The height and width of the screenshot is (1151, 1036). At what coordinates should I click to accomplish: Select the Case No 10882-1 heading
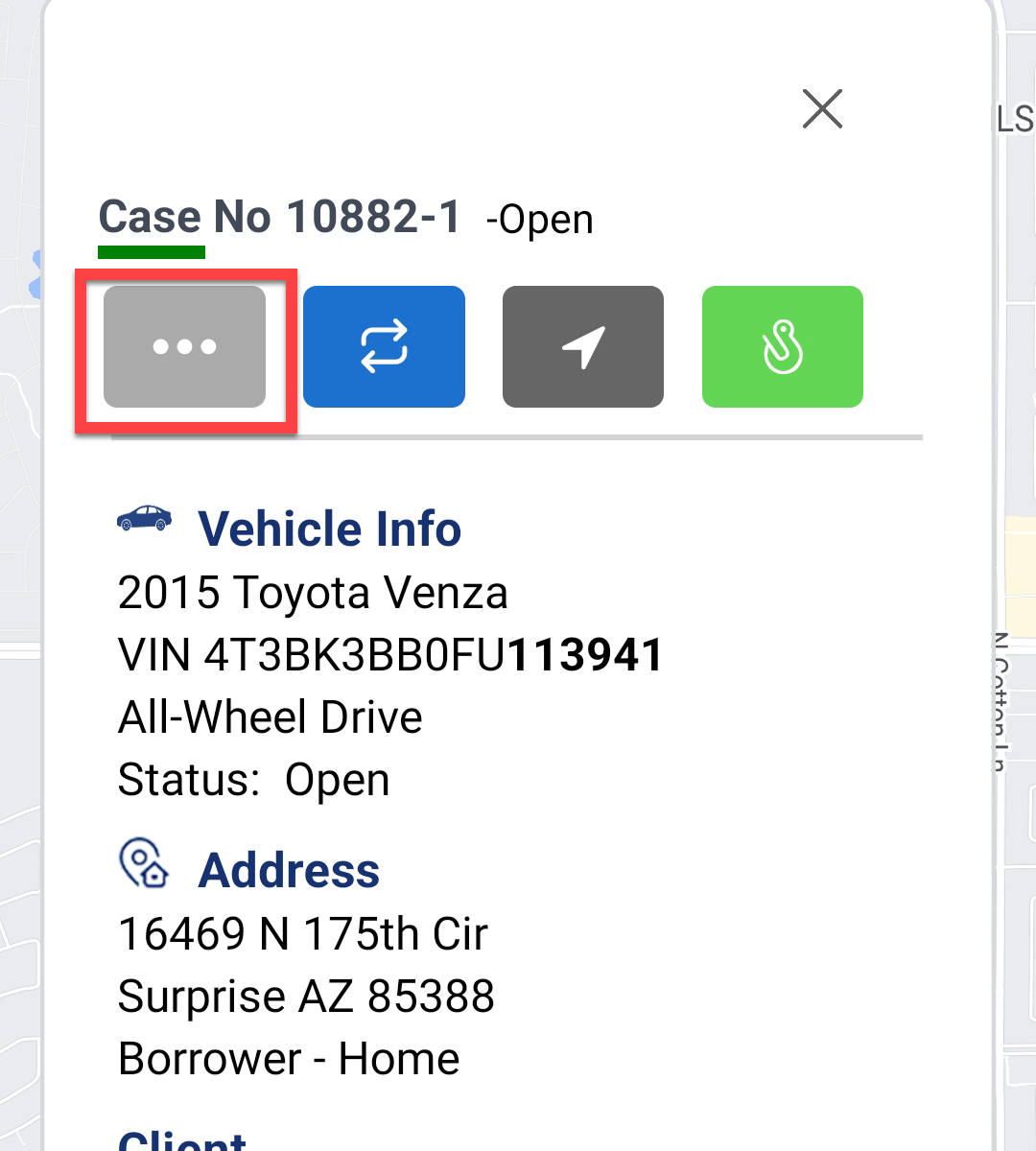pos(280,217)
